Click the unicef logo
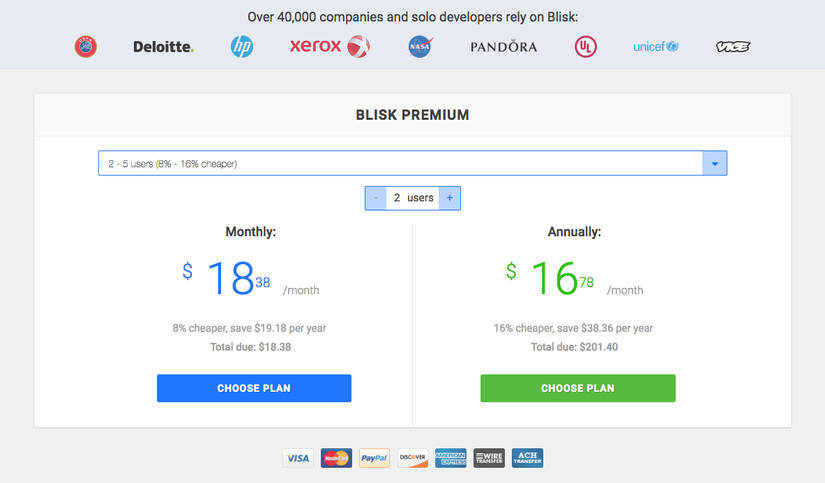The image size is (825, 483). click(656, 46)
